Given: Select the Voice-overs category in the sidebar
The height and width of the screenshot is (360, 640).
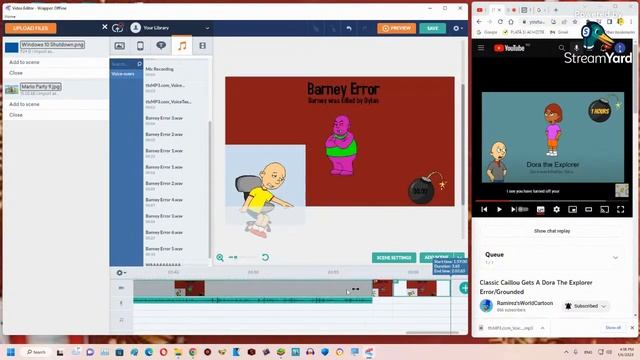Looking at the screenshot, I should (x=123, y=74).
